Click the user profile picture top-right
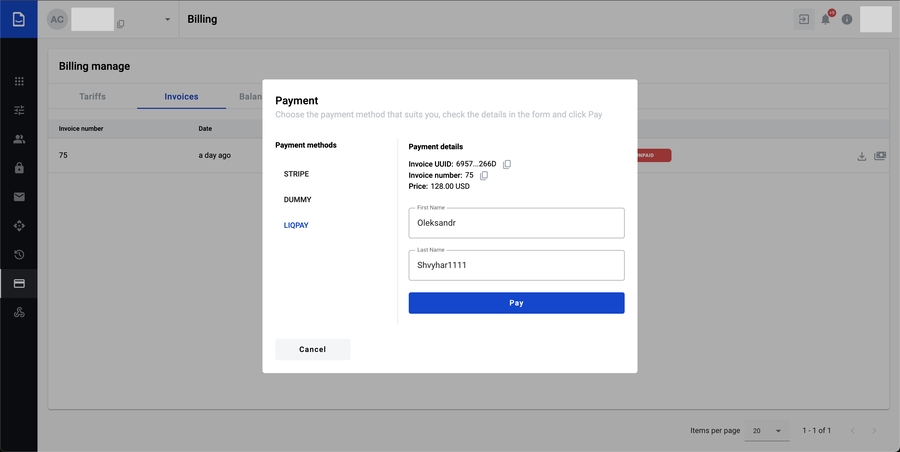The height and width of the screenshot is (452, 900). coord(875,19)
